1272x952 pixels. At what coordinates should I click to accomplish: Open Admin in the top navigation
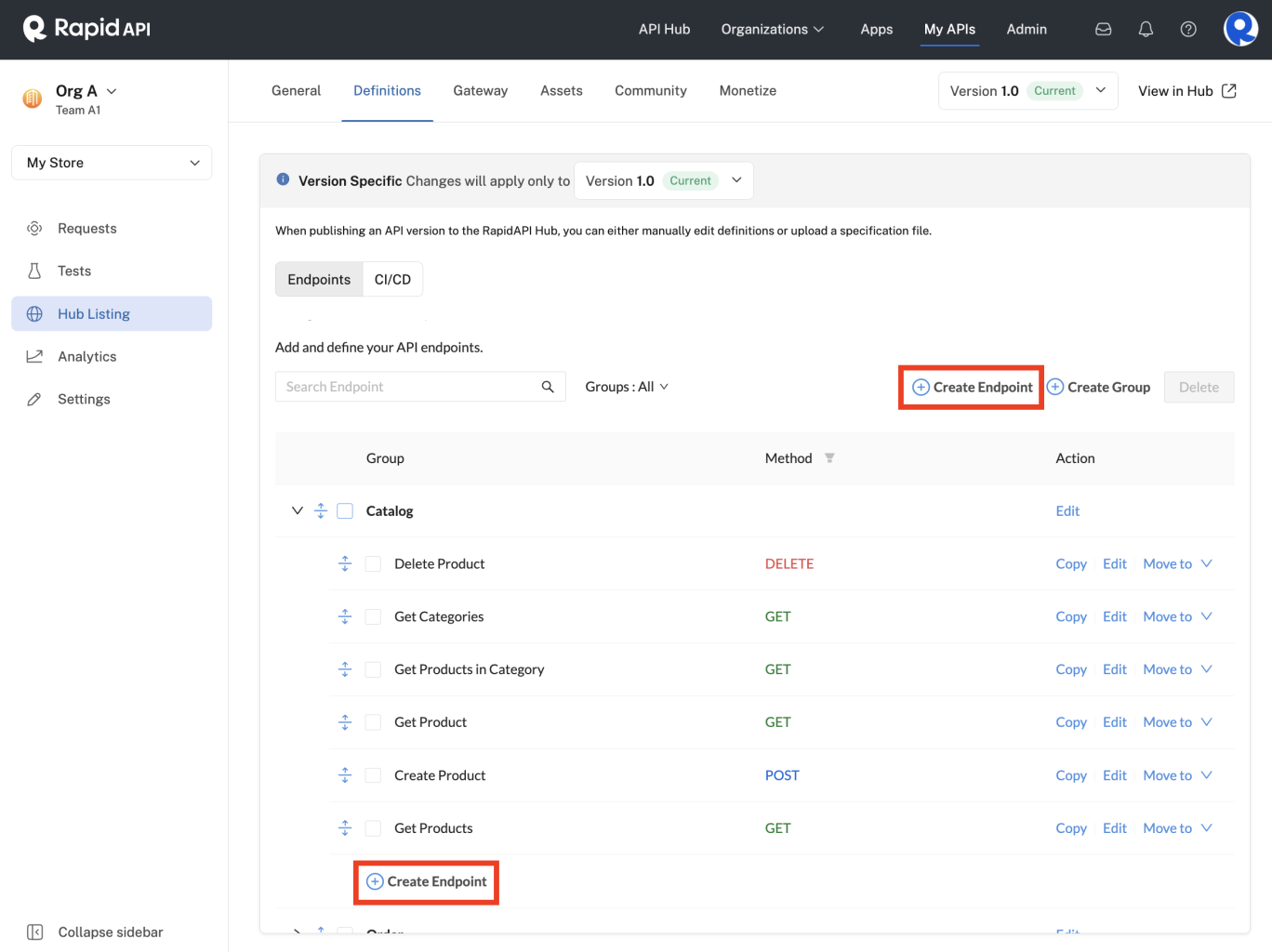point(1027,30)
